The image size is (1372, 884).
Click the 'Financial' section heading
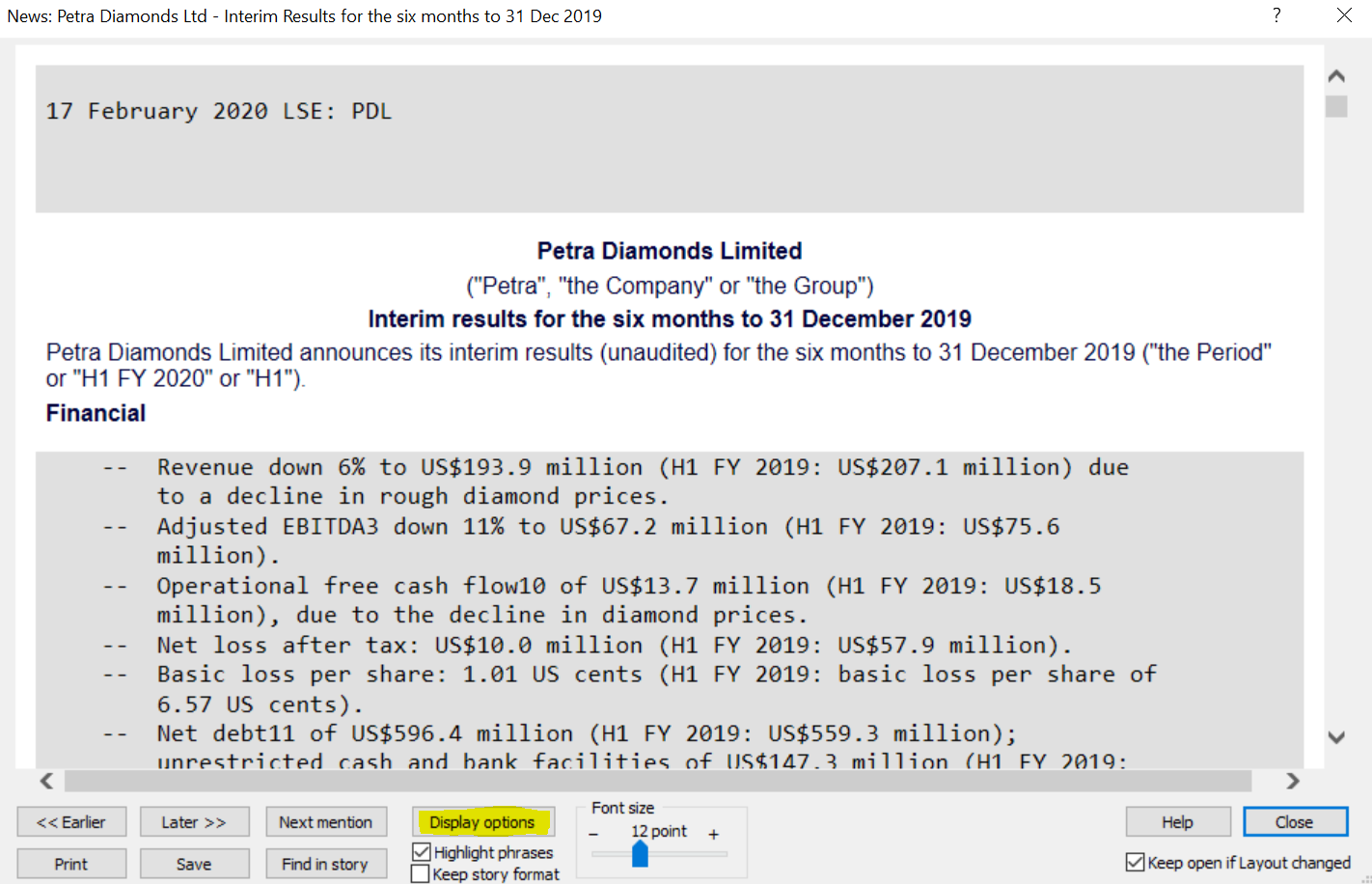96,413
